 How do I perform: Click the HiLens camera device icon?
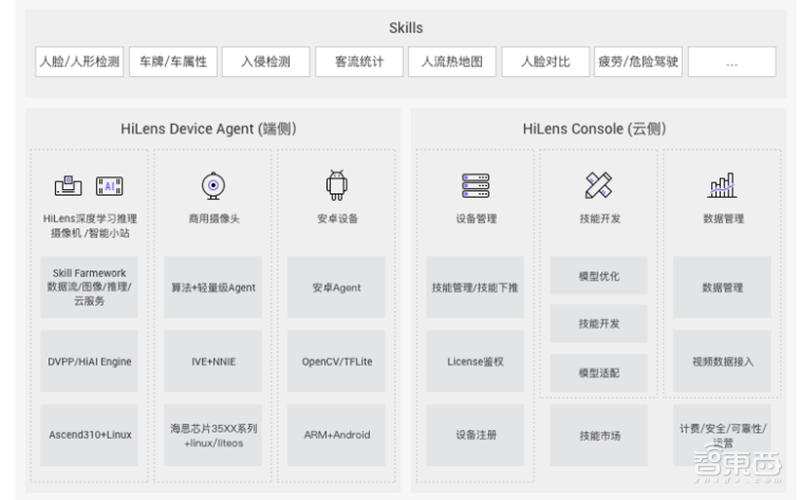[68, 185]
